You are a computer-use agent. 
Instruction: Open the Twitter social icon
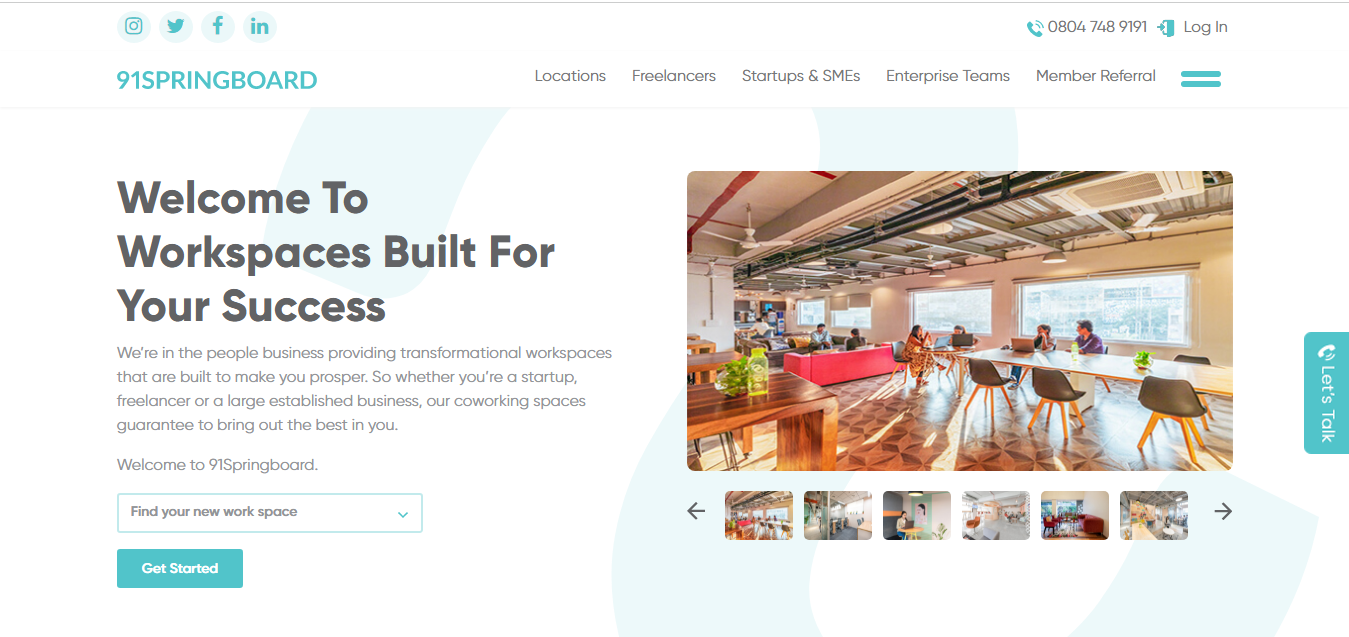tap(176, 27)
